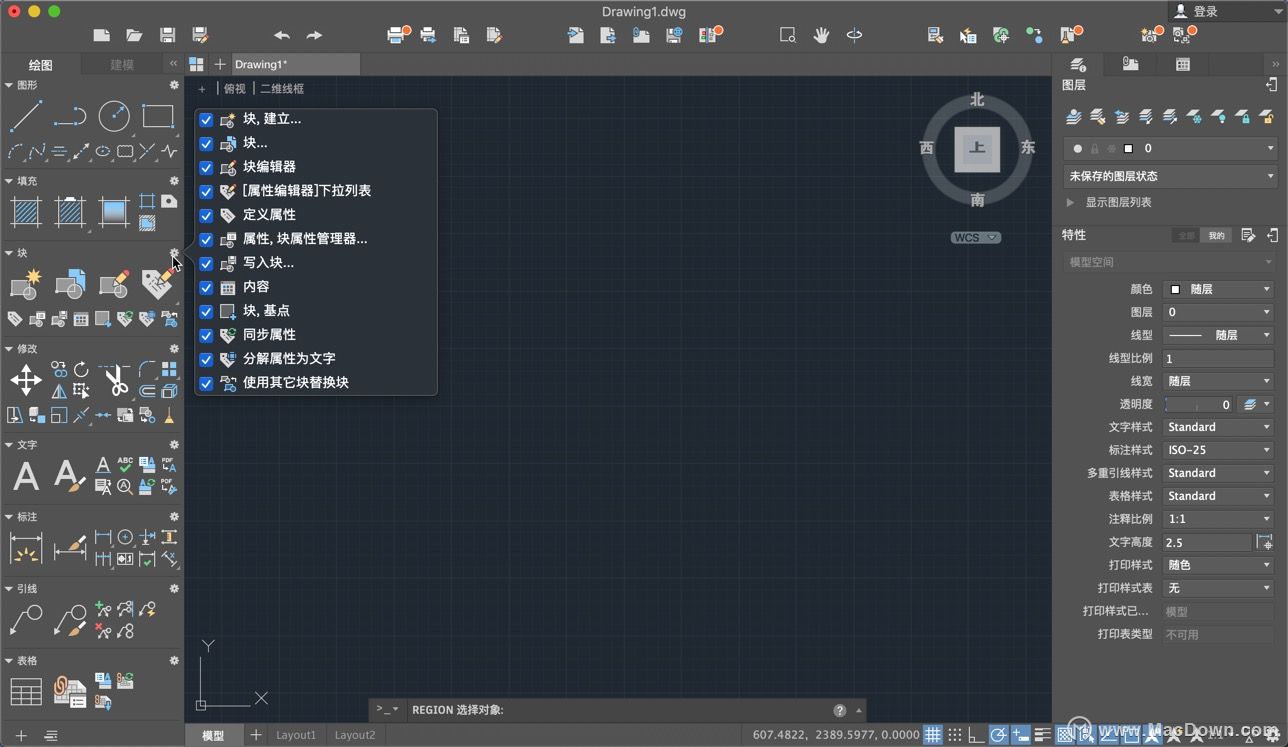Screen dimensions: 1288x747
Task: Uncheck 块编辑器 in the block tools menu
Action: pos(205,167)
